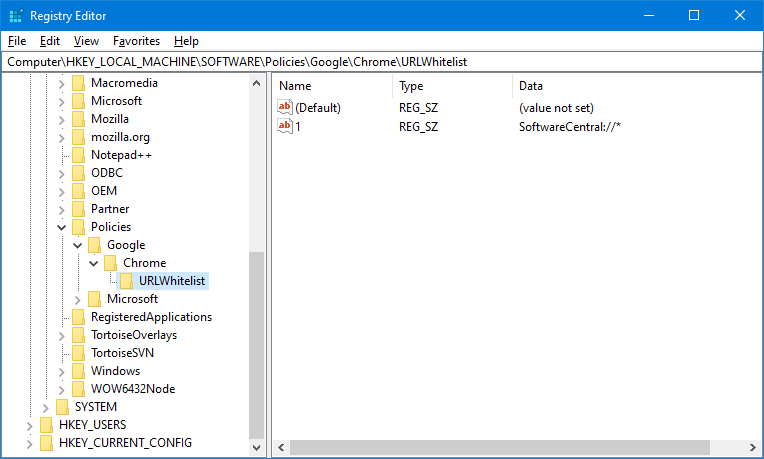This screenshot has width=764, height=459.
Task: Sort values by the Name column header
Action: [x=330, y=86]
